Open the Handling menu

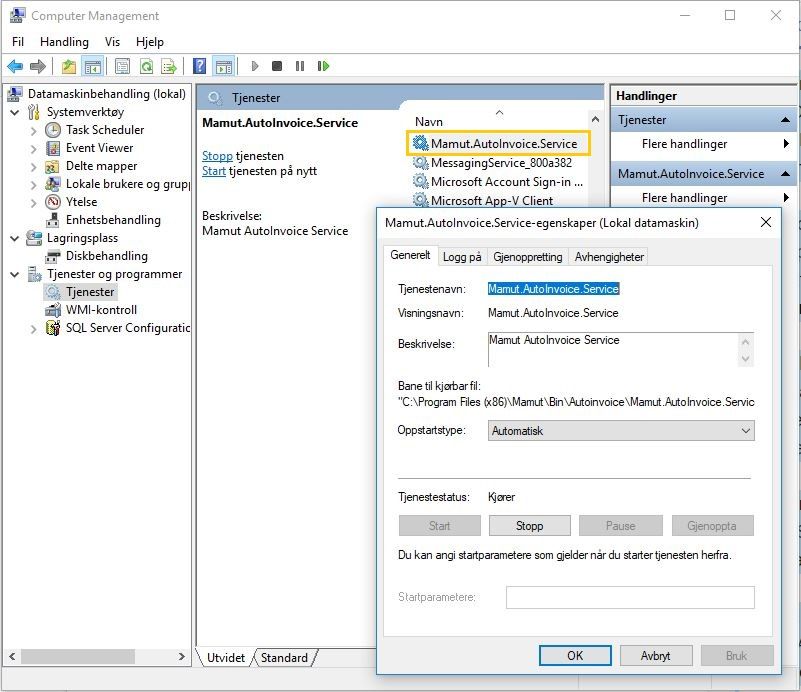point(64,42)
